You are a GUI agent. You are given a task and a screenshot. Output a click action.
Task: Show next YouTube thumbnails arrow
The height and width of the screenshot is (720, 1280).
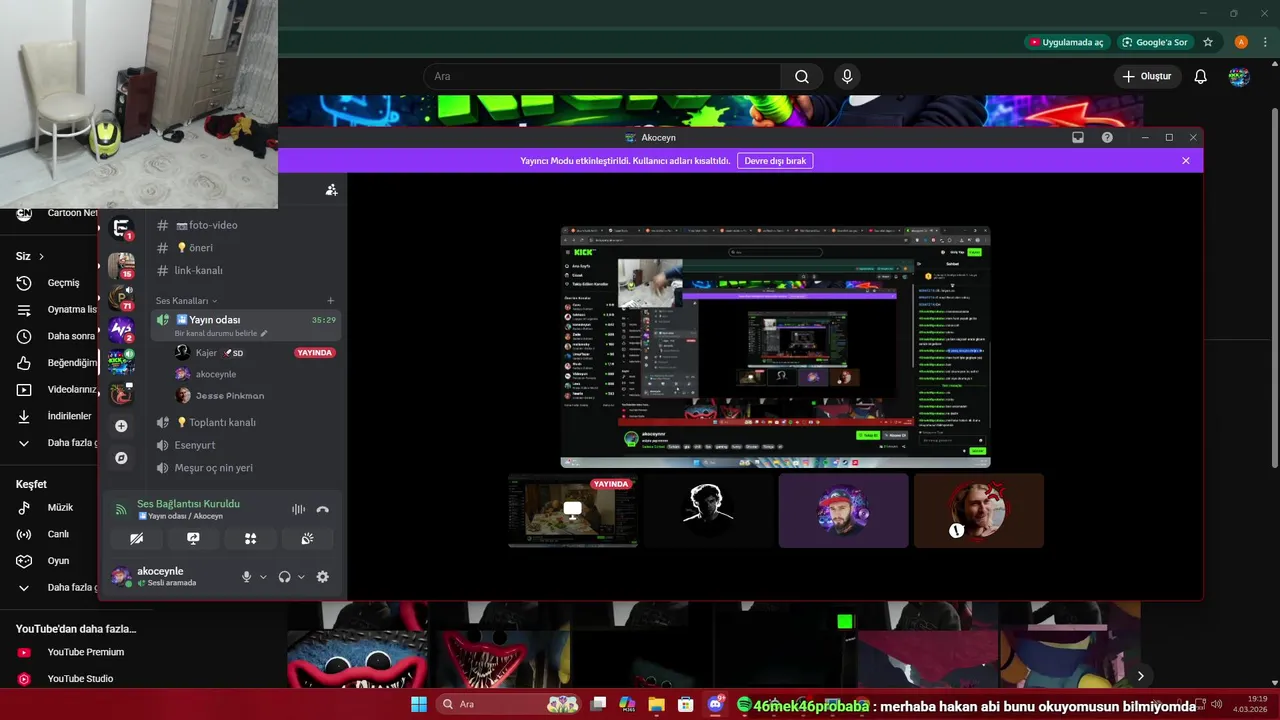[x=1140, y=676]
